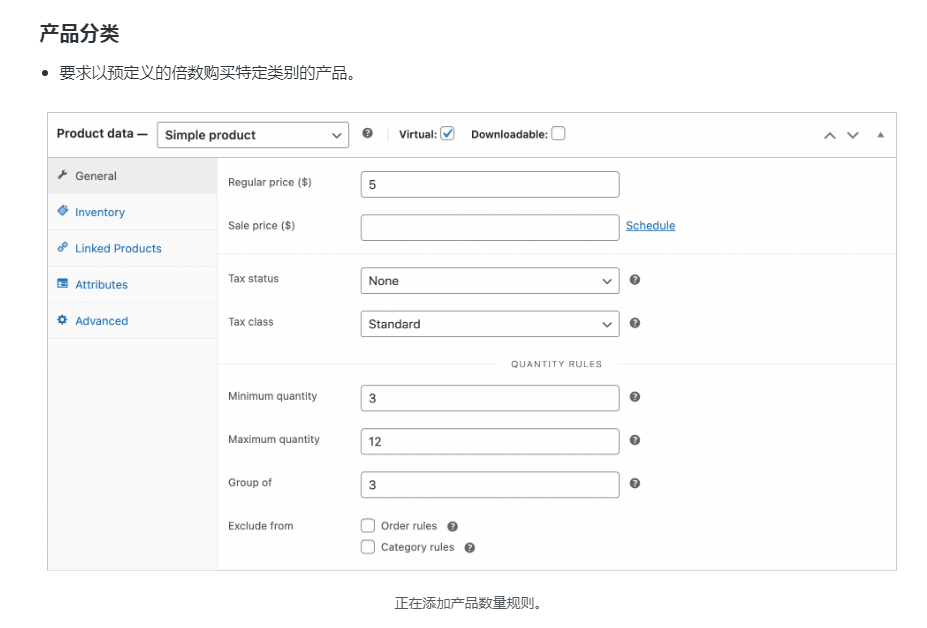Expand the Tax class Standard dropdown
Viewport: 927px width, 628px height.
pyautogui.click(x=489, y=324)
